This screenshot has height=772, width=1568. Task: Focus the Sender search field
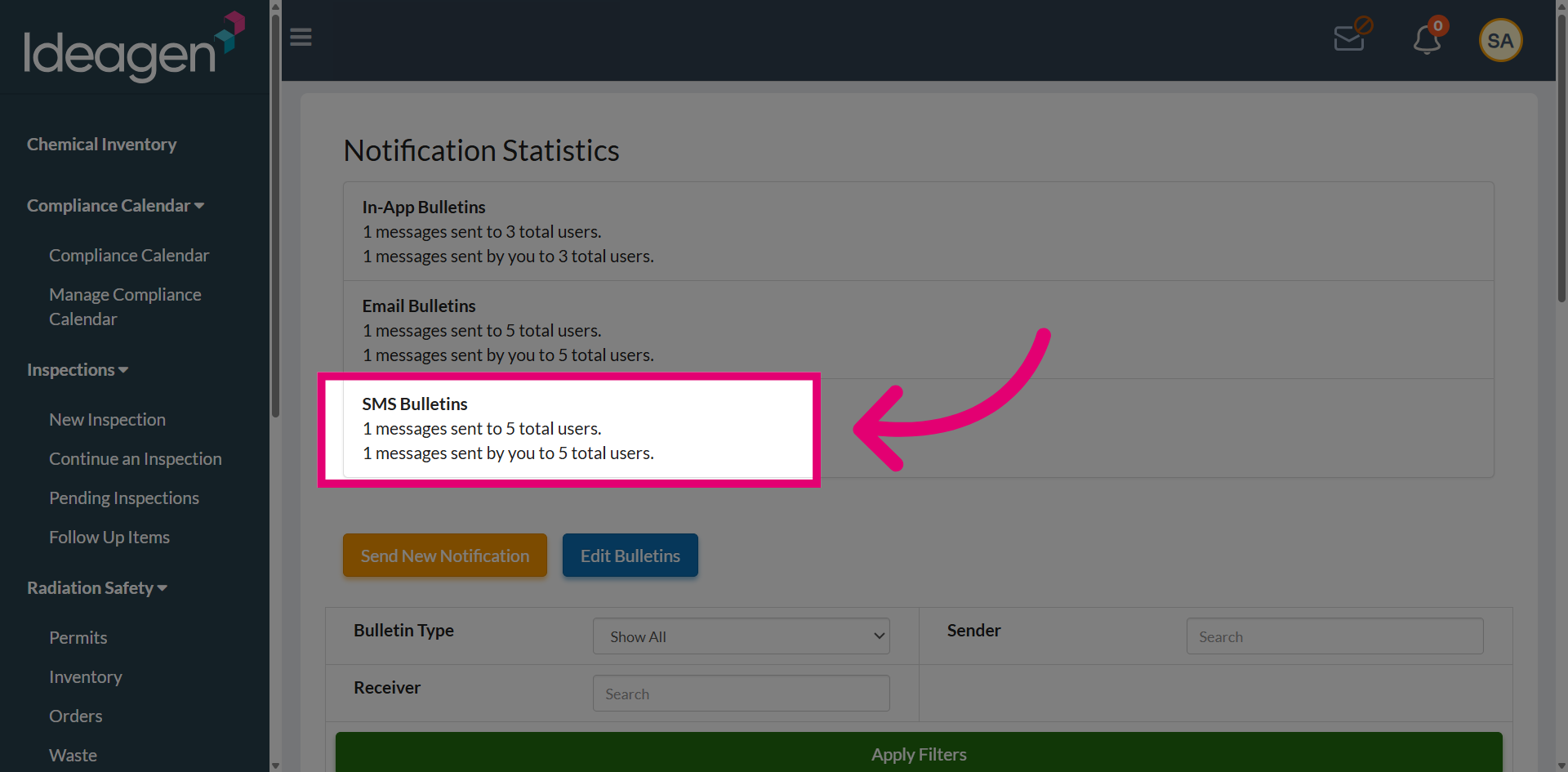(x=1335, y=636)
